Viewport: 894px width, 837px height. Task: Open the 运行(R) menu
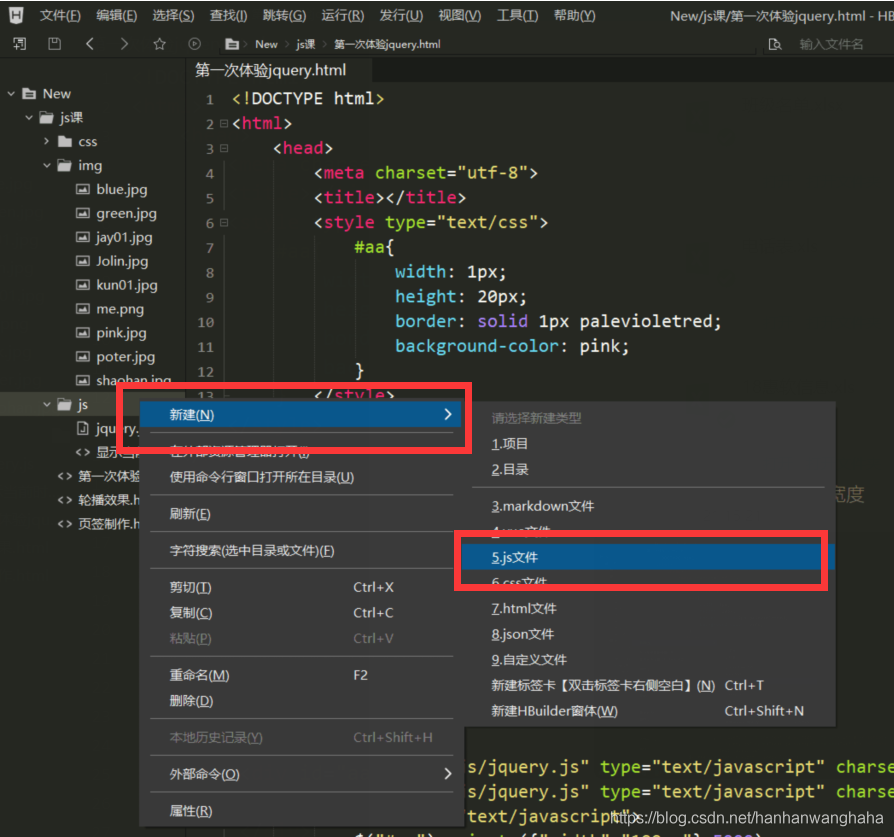click(x=342, y=15)
